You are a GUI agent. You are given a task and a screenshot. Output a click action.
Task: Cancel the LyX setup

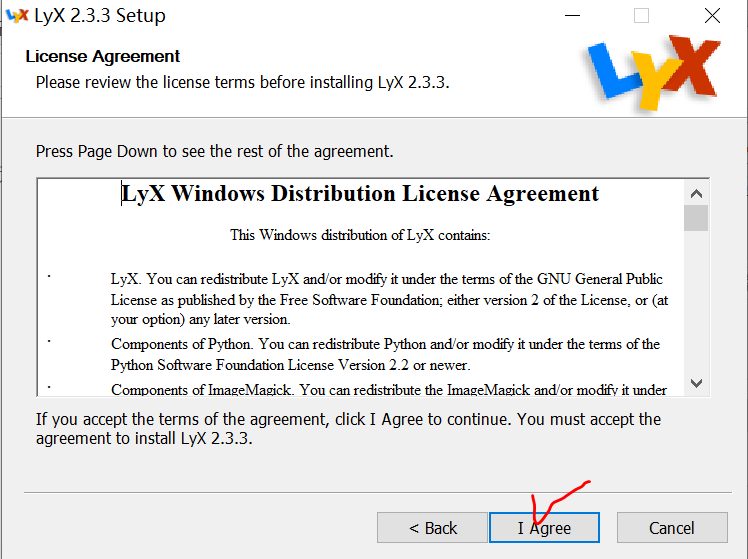tap(672, 528)
